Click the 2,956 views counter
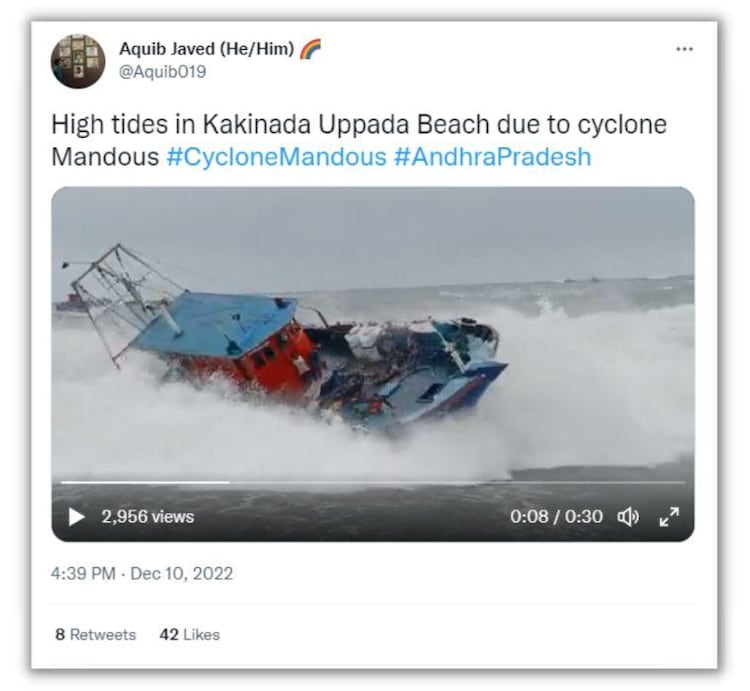This screenshot has width=750, height=691. pyautogui.click(x=147, y=516)
